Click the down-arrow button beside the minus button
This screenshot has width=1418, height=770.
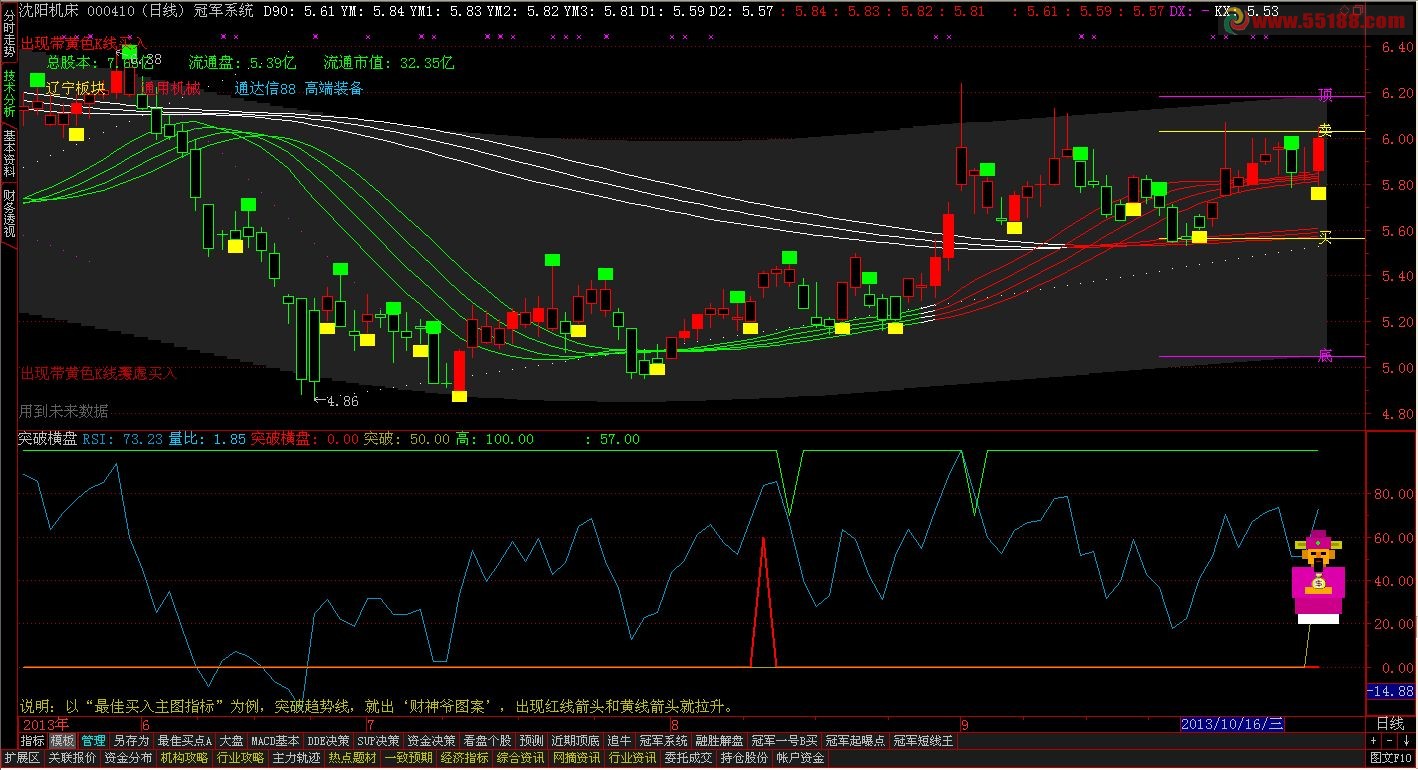(1406, 741)
